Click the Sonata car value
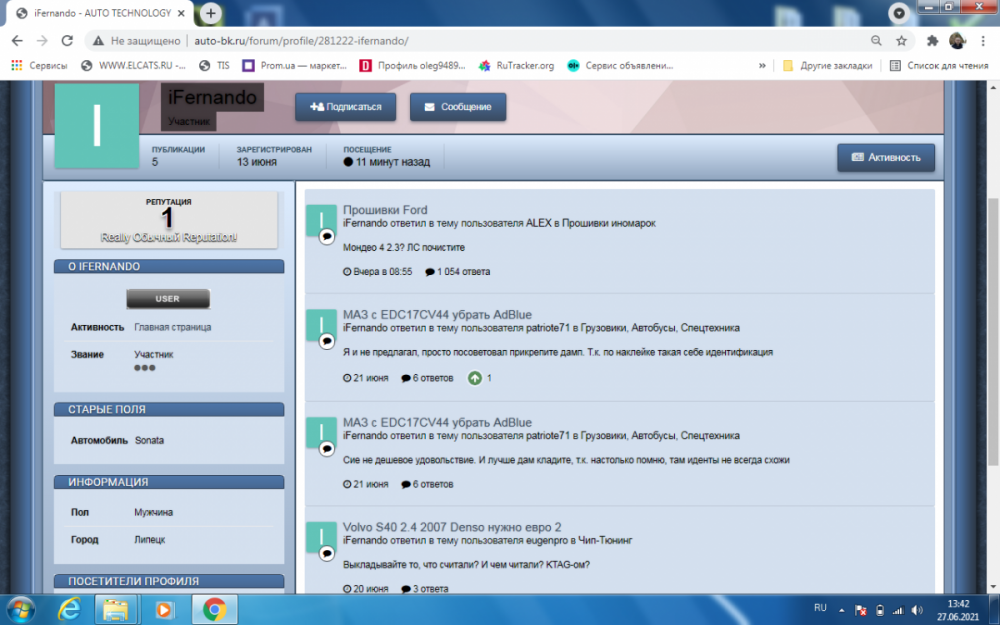The height and width of the screenshot is (625, 1000). pyautogui.click(x=149, y=441)
